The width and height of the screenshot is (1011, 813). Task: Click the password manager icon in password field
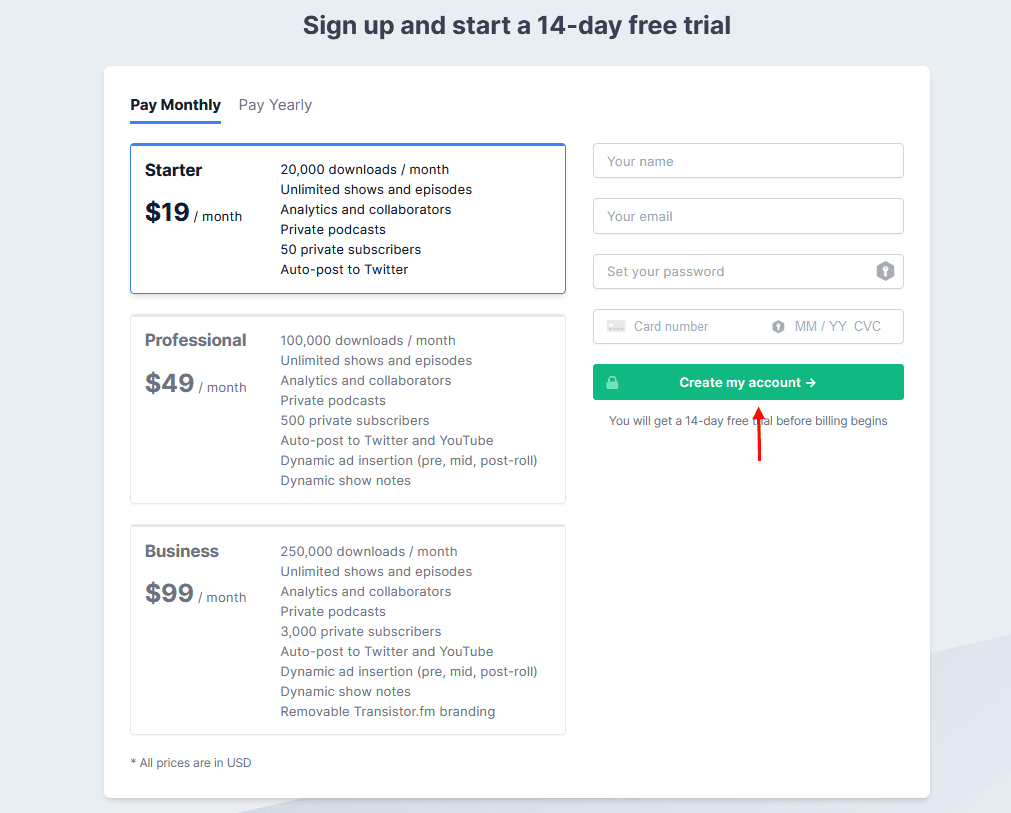coord(885,271)
